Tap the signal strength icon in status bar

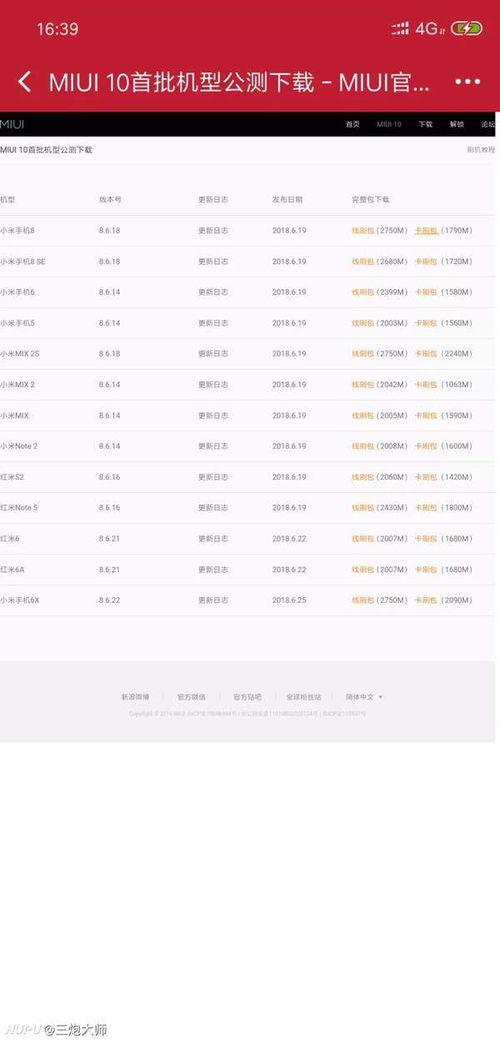[x=400, y=29]
